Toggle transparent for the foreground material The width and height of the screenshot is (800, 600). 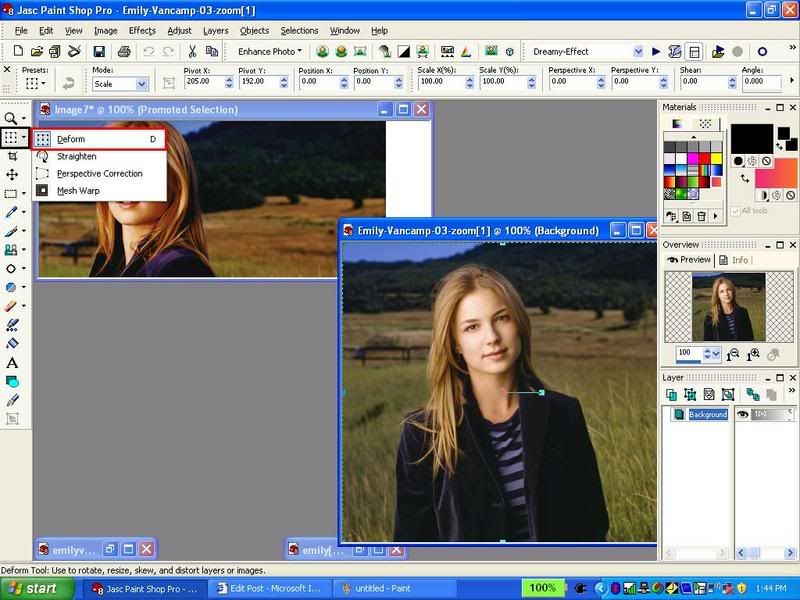pos(766,161)
